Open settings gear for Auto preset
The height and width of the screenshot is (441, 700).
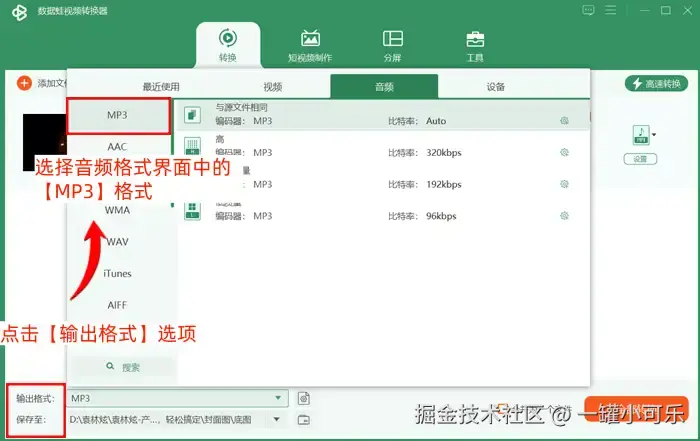point(564,121)
